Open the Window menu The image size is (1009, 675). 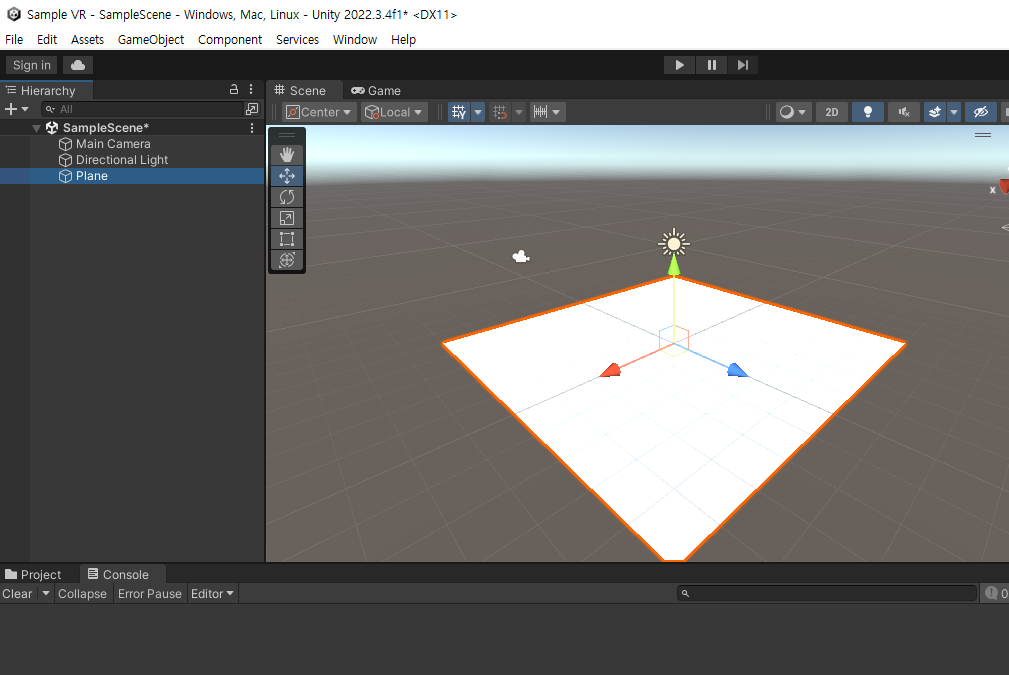[x=355, y=39]
